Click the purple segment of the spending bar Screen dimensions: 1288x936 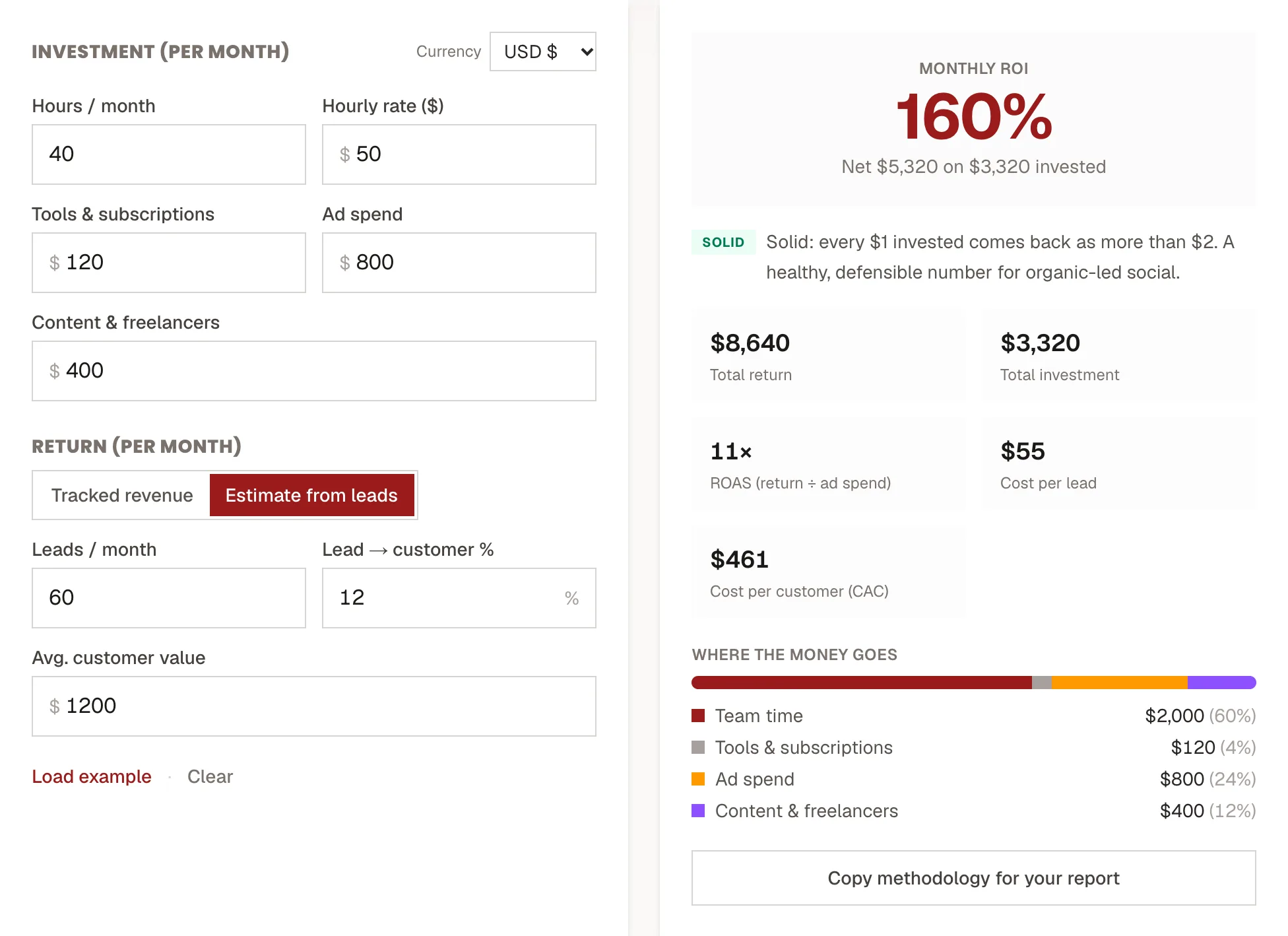coord(1222,683)
